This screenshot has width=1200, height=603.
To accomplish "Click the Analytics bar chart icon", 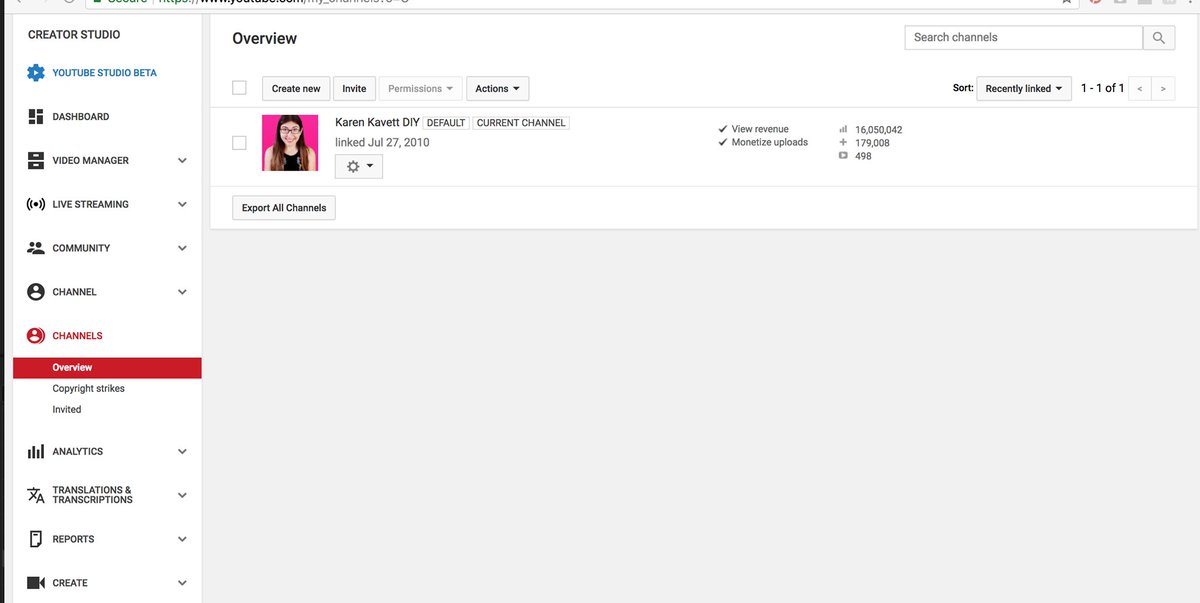I will tap(36, 452).
